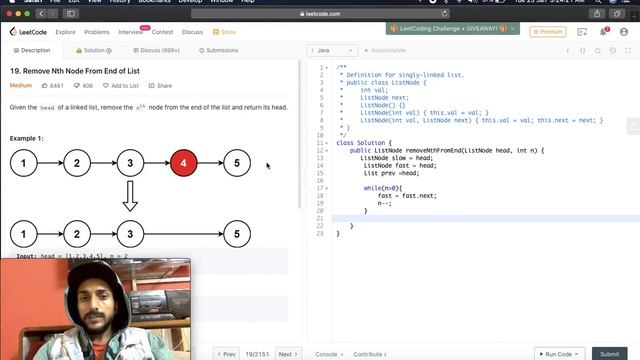Go to previous problem with Prev
Screen dimensions: 640x360
click(226, 354)
